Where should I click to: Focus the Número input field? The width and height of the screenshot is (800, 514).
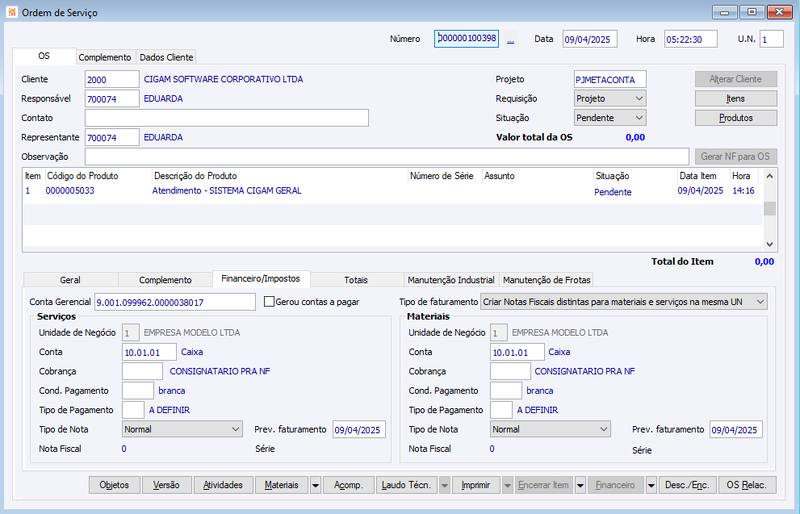pyautogui.click(x=466, y=39)
